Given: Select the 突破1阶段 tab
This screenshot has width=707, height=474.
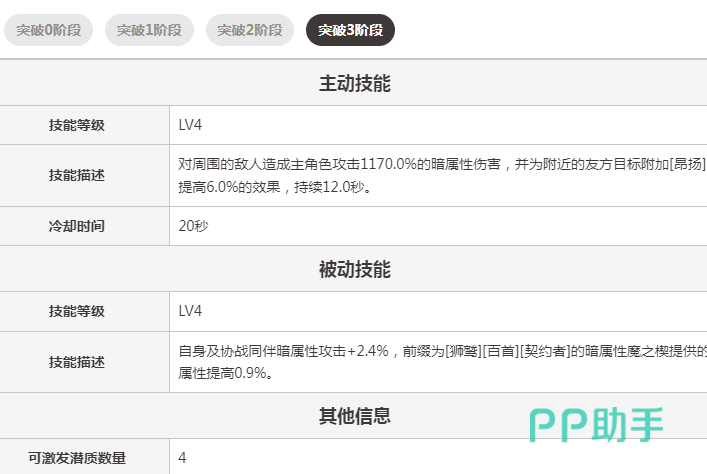Looking at the screenshot, I should coord(149,30).
